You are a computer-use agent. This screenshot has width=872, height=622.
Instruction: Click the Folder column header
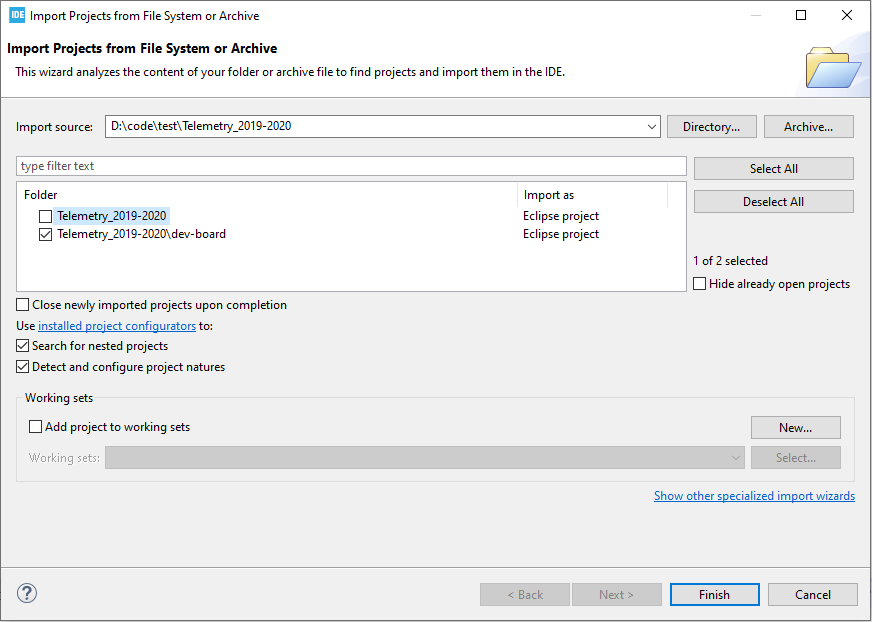click(x=267, y=195)
